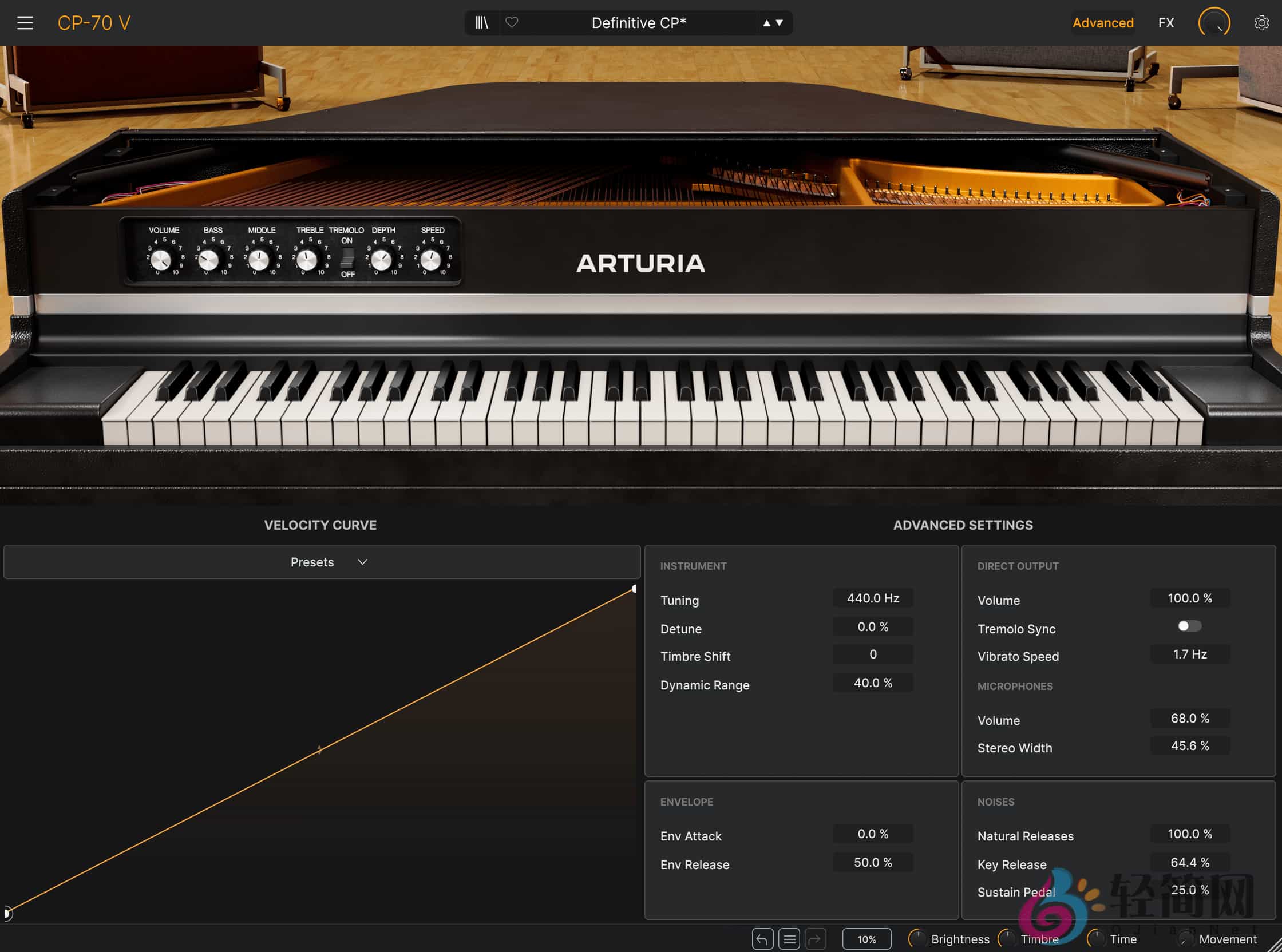Enable the Tremolo Sync toggle
Viewport: 1282px width, 952px height.
pyautogui.click(x=1189, y=626)
